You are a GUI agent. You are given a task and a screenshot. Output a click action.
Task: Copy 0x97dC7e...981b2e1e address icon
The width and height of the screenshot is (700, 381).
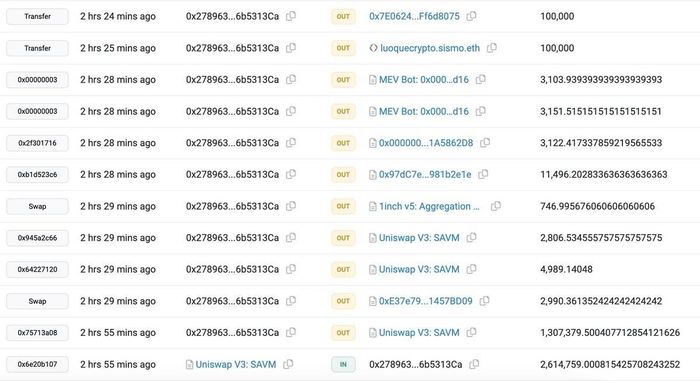(483, 175)
